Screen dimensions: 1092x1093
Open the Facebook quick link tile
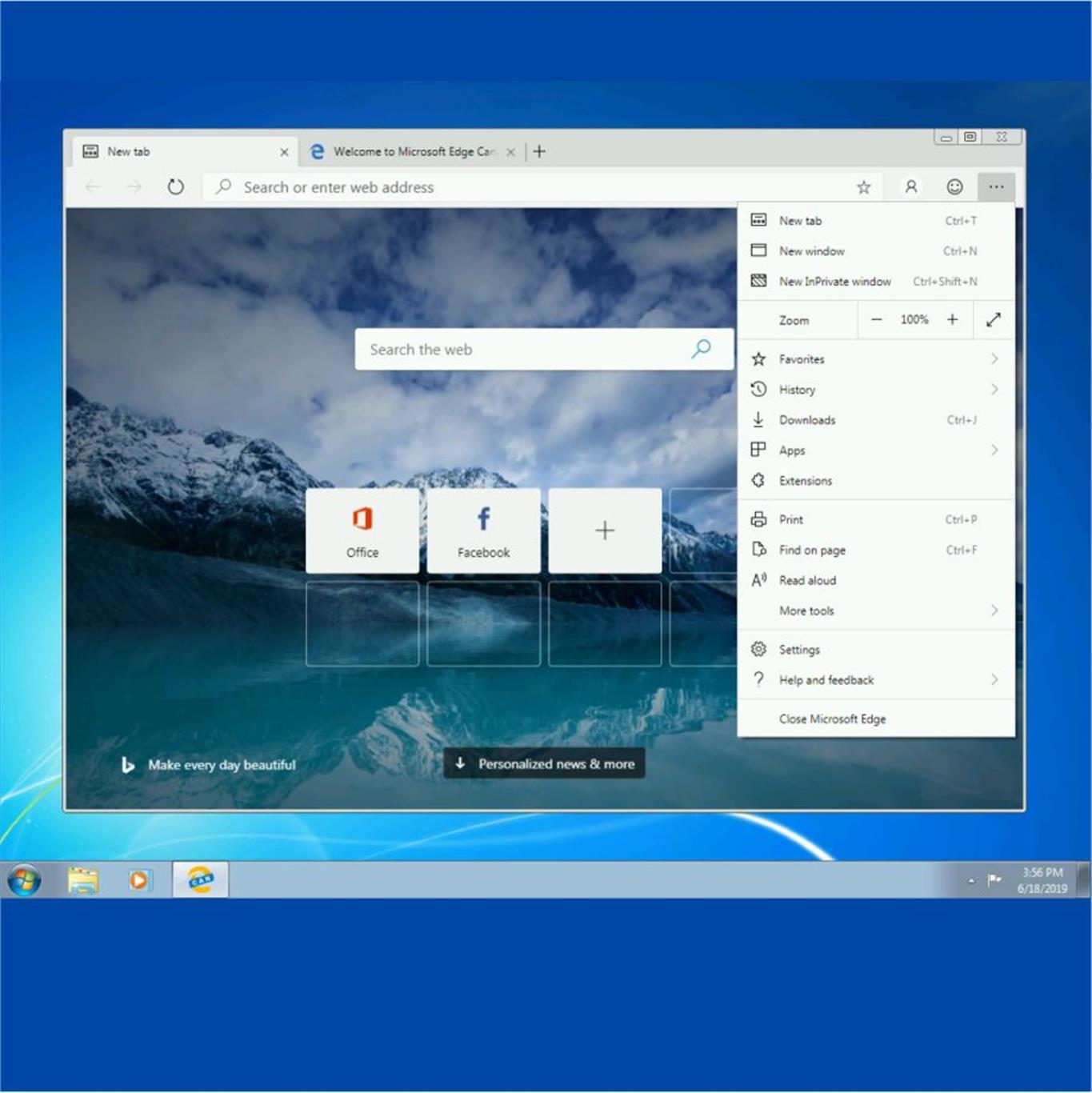click(x=483, y=530)
